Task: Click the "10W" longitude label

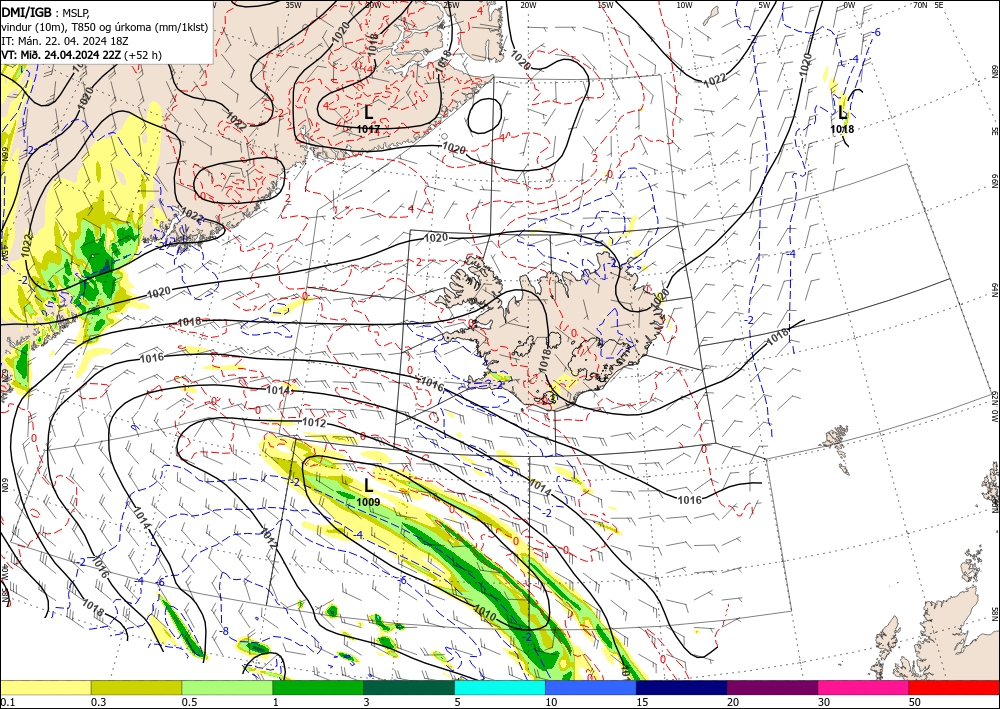Action: tap(684, 5)
